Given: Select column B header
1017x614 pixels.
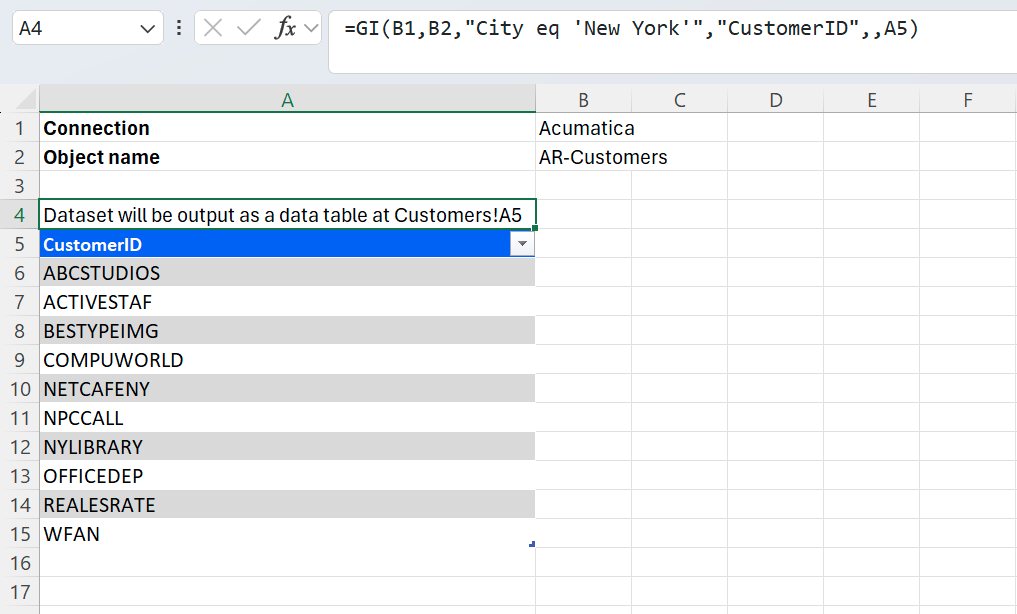Looking at the screenshot, I should click(583, 100).
